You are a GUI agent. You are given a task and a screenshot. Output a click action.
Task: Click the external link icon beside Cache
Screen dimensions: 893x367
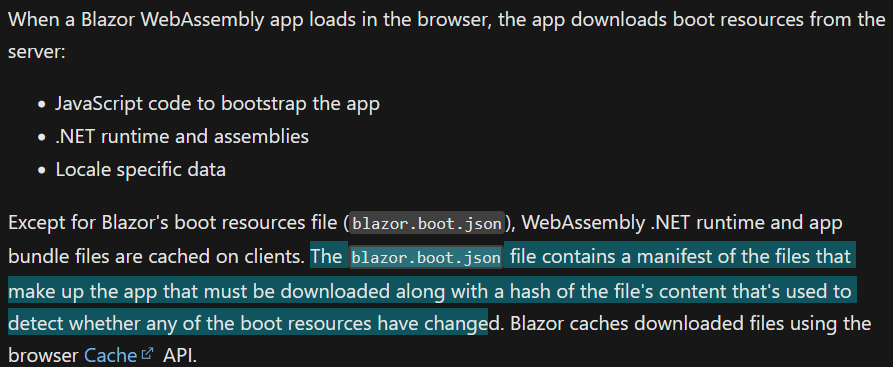[x=148, y=354]
